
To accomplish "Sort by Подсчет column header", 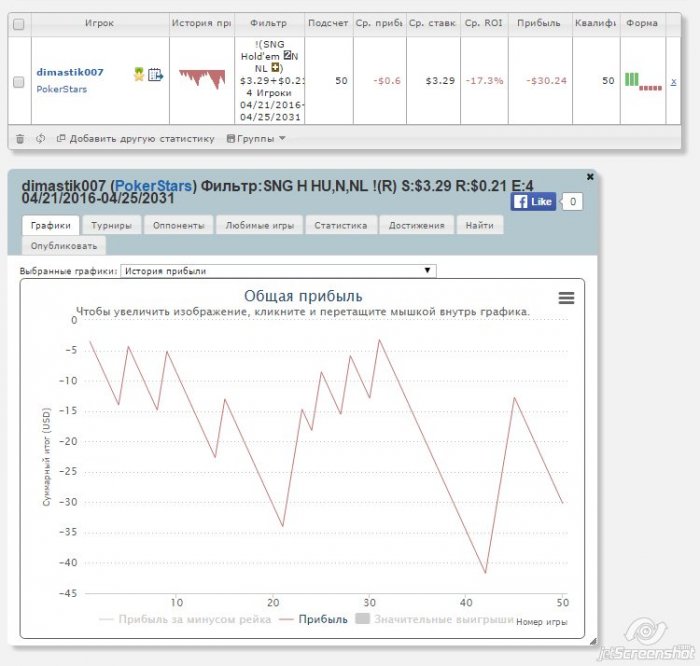I will tap(328, 23).
